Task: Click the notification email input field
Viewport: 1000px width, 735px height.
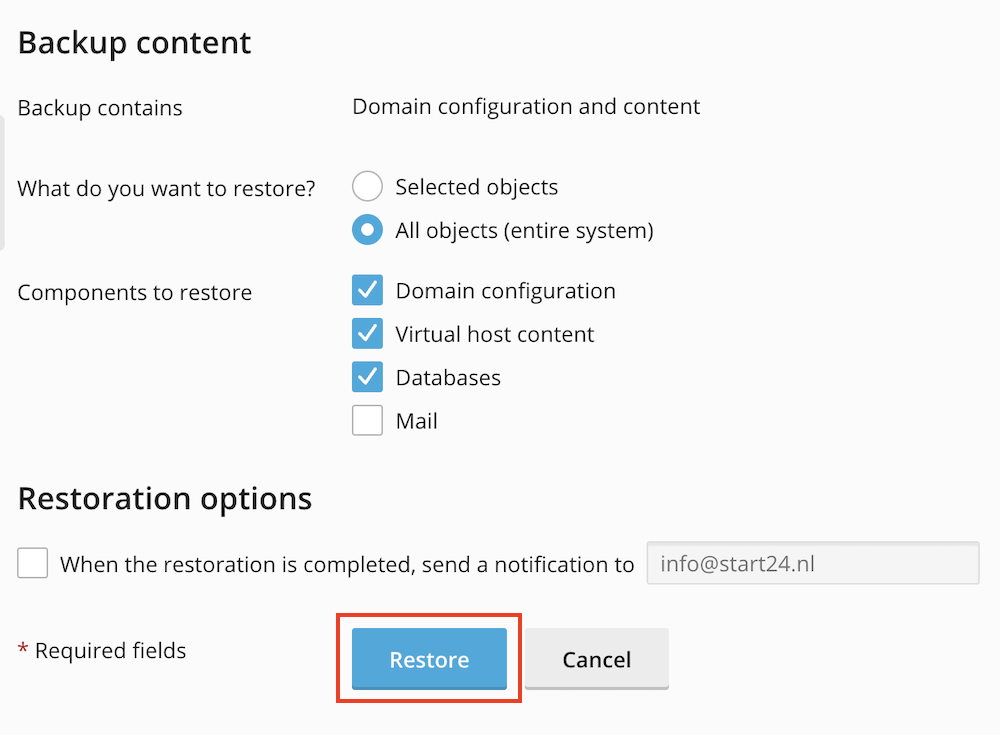Action: [x=812, y=563]
